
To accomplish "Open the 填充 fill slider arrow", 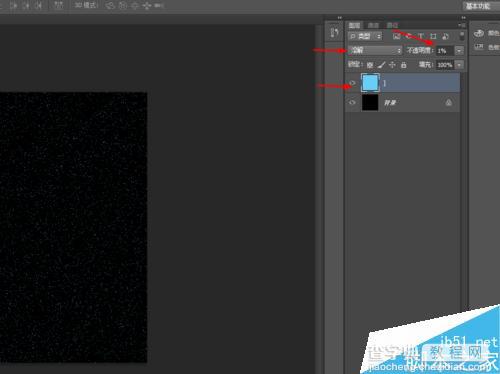I will pos(459,65).
